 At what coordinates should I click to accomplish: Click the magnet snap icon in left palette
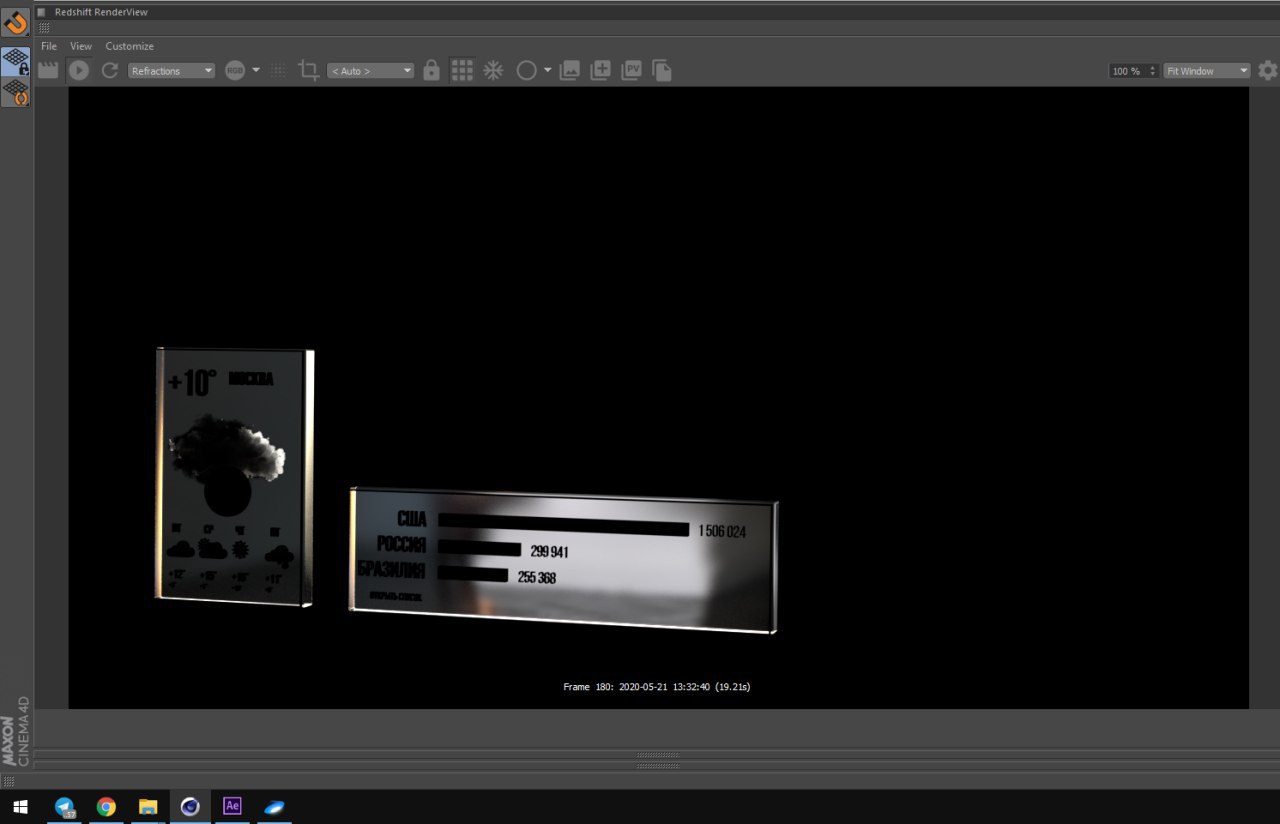click(x=15, y=22)
